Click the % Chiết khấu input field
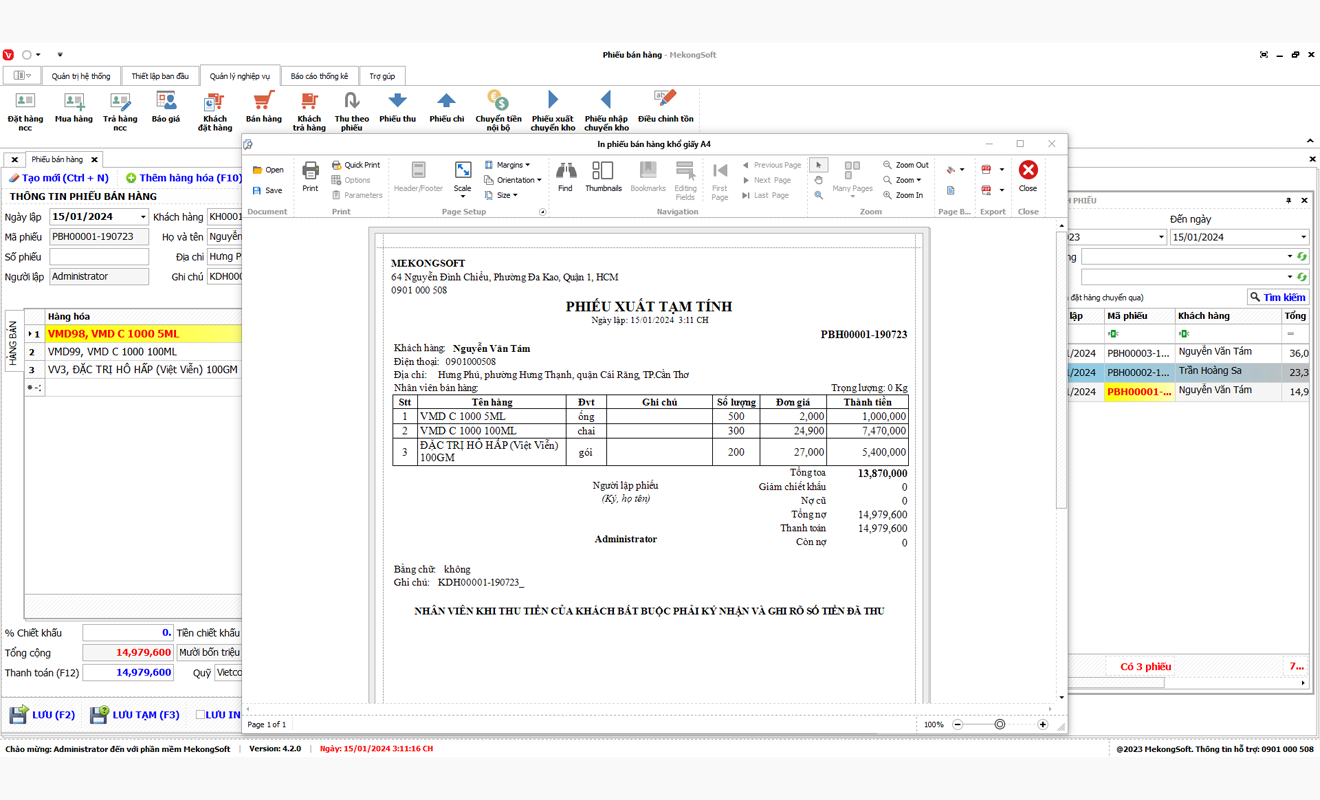The image size is (1320, 800). tap(128, 633)
